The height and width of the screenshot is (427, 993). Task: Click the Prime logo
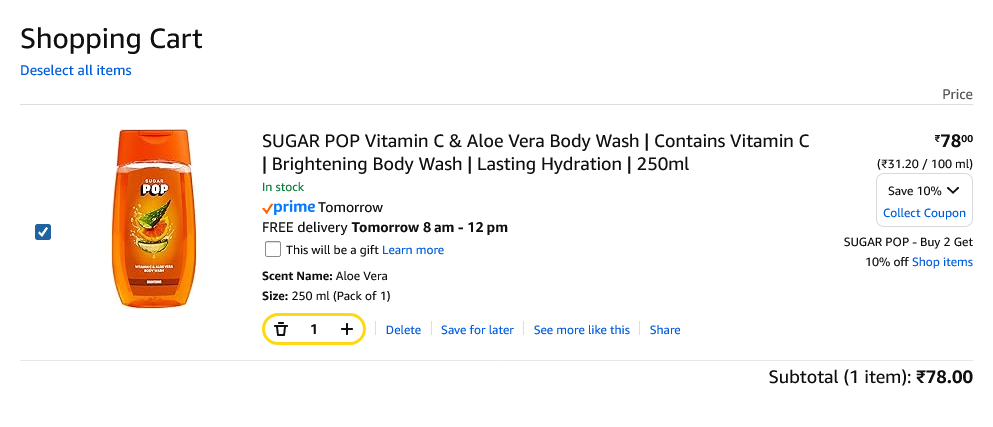pos(288,207)
